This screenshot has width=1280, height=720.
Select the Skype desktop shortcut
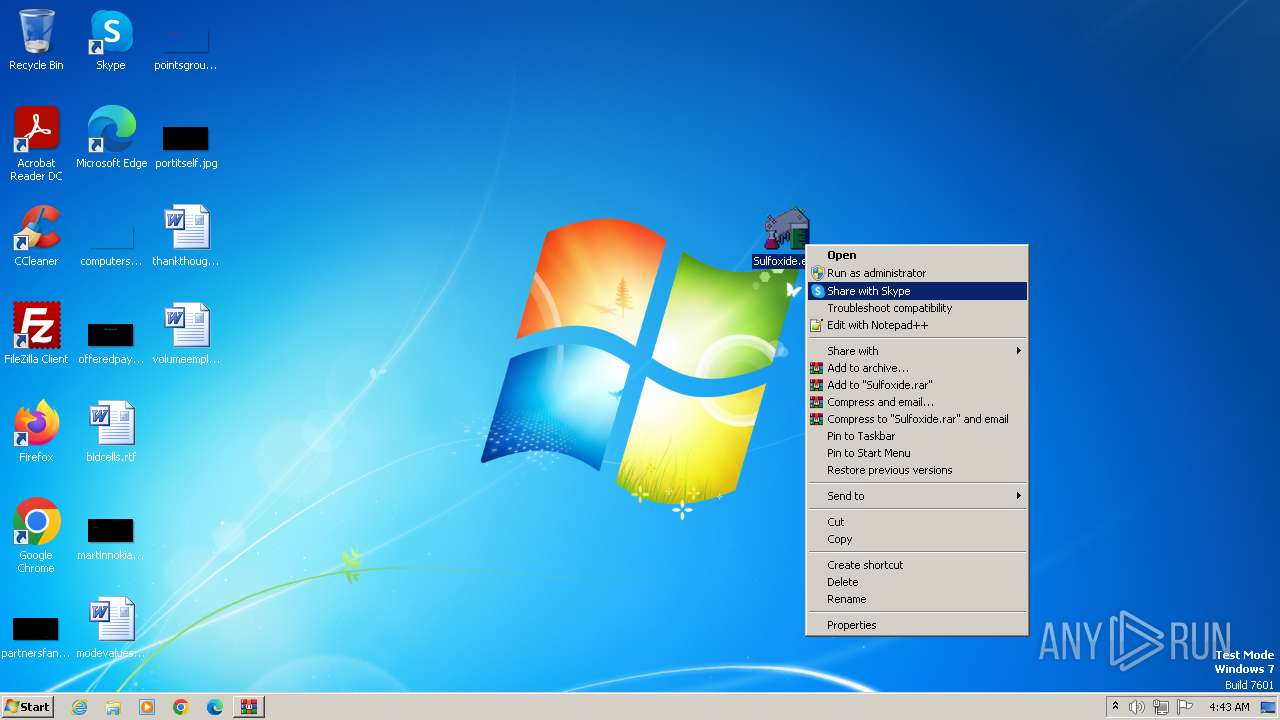[x=110, y=40]
